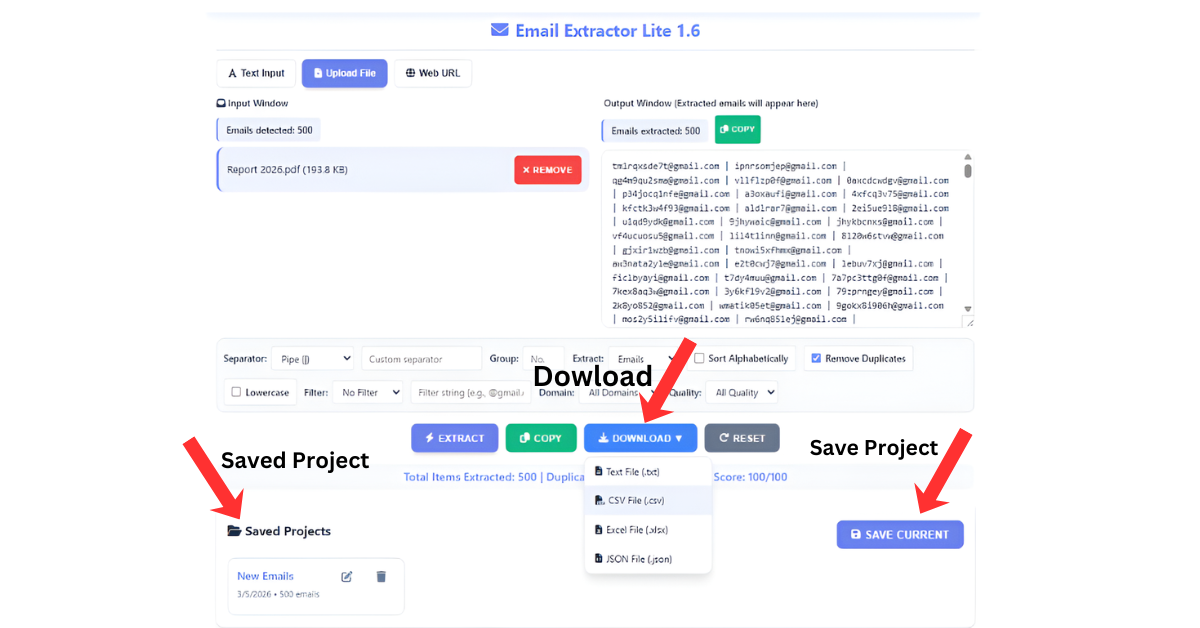Screen dimensions: 1200x628
Task: Click the scroll down arrow in output window
Action: click(968, 308)
